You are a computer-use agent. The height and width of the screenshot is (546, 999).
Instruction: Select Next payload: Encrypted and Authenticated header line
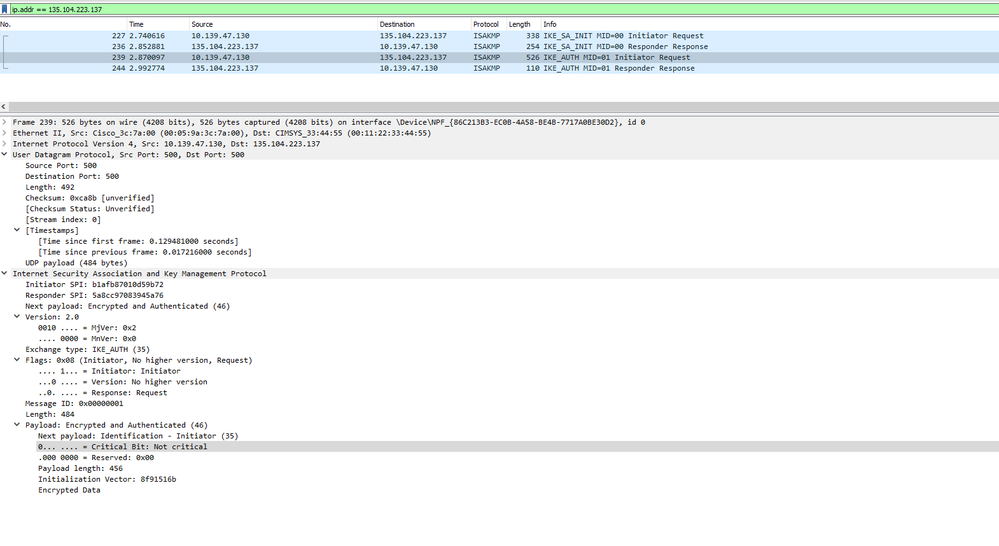(127, 306)
